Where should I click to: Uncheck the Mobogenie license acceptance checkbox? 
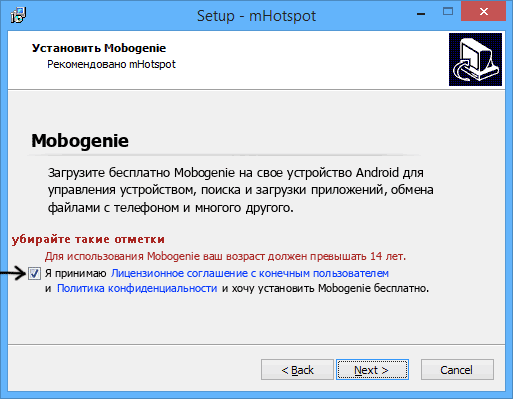34,274
